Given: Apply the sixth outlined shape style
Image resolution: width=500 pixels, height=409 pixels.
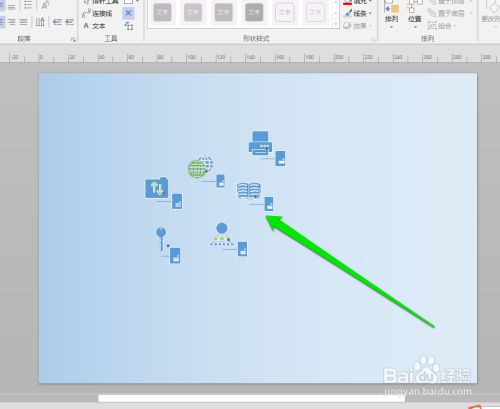Looking at the screenshot, I should (x=315, y=13).
